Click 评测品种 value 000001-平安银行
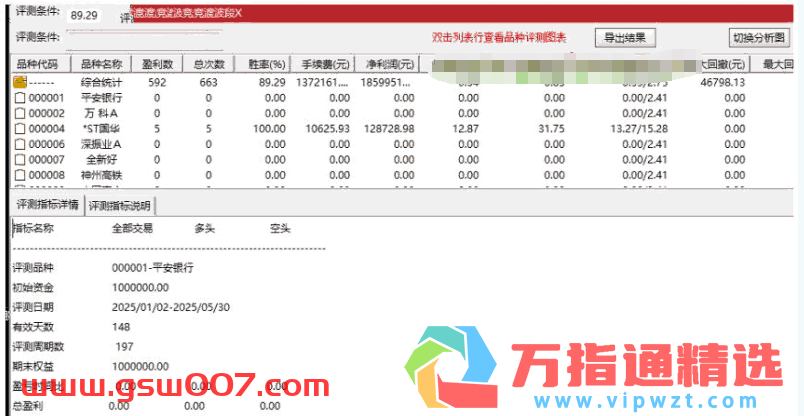 click(x=153, y=268)
